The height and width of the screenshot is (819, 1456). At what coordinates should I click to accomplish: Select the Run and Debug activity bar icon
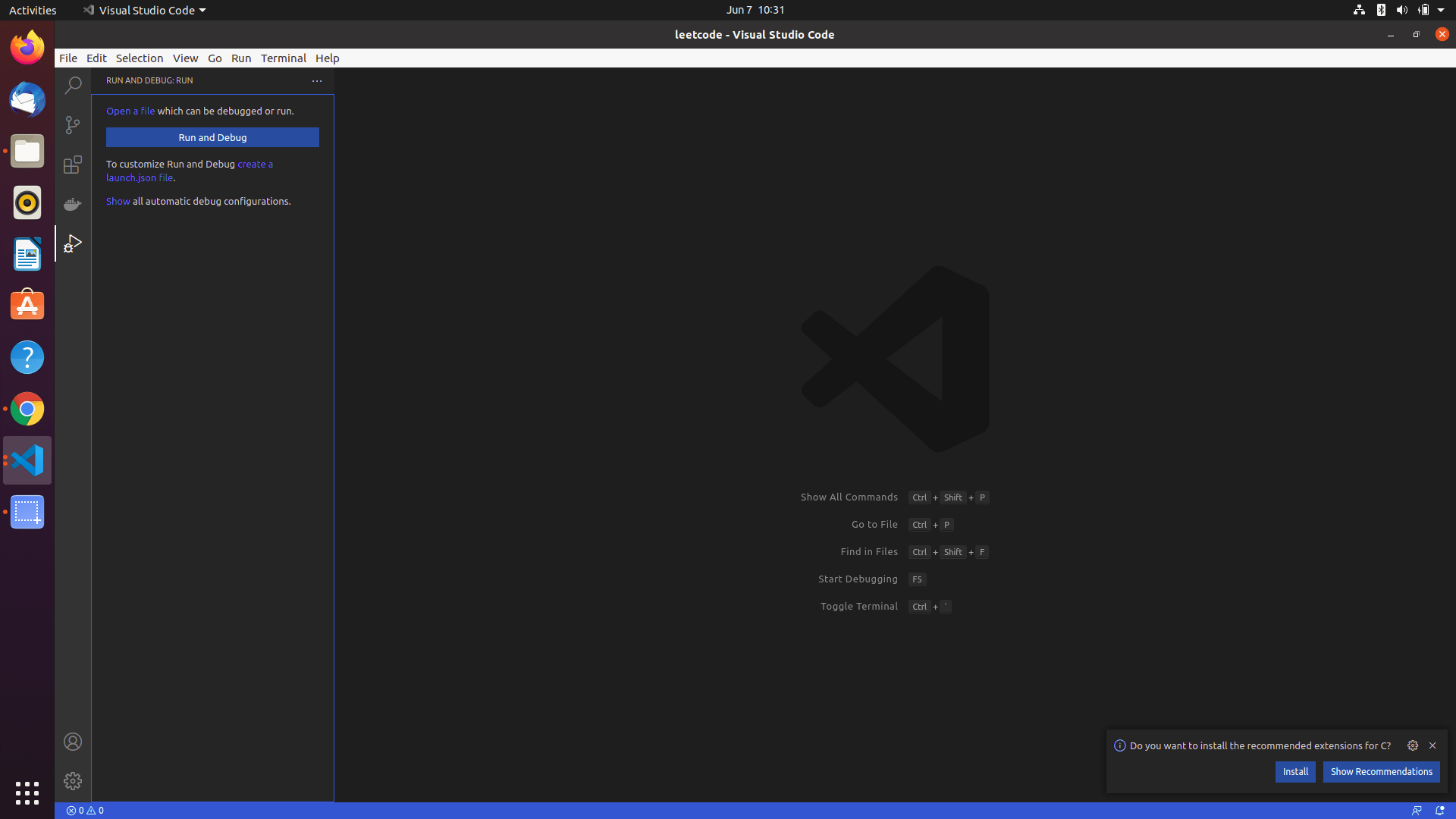[72, 243]
